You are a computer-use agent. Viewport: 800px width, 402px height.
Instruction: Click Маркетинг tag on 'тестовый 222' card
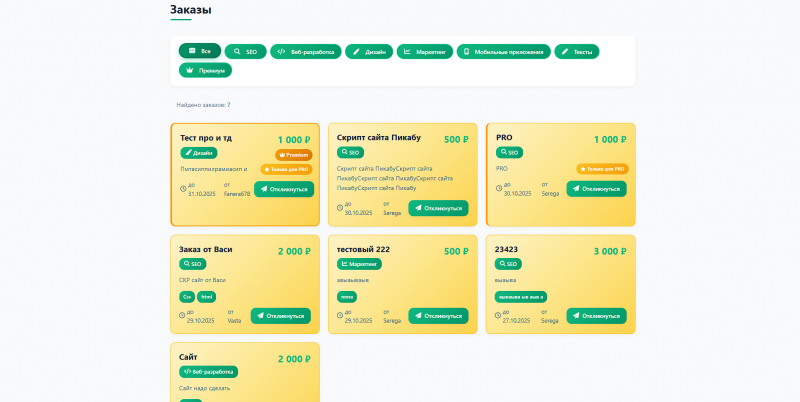pos(359,264)
